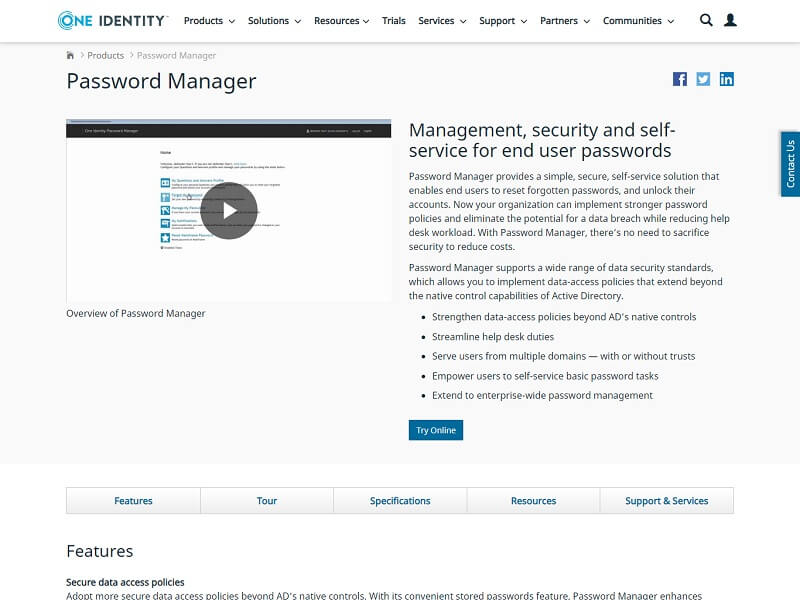Click the Overview of Password Manager caption

click(x=136, y=313)
